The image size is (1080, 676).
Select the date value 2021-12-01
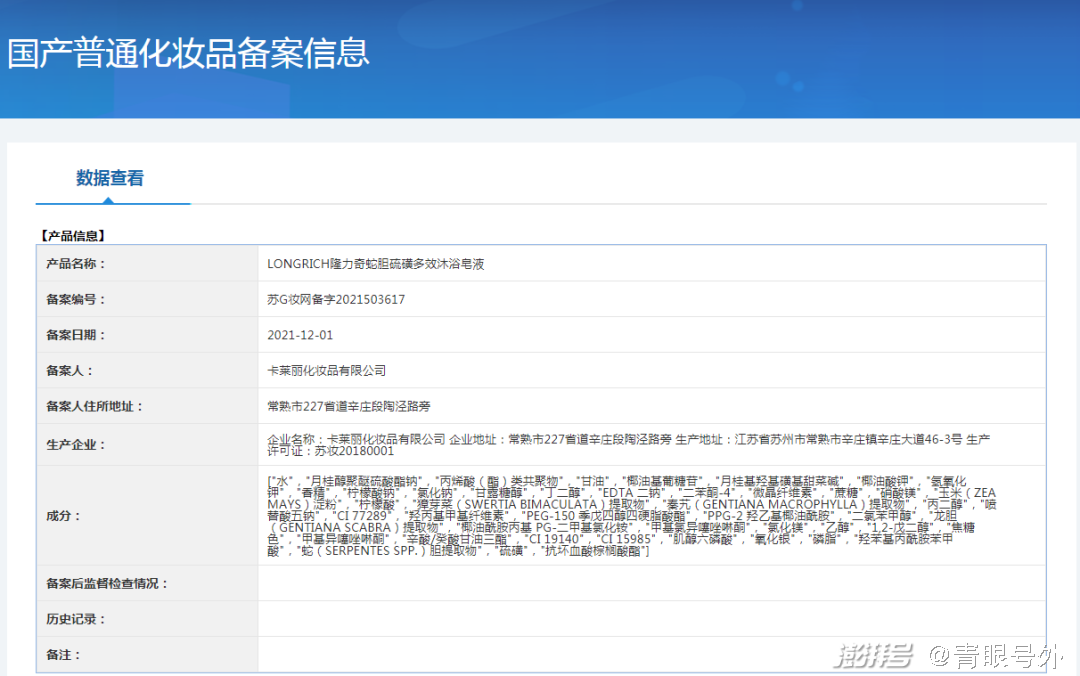300,335
